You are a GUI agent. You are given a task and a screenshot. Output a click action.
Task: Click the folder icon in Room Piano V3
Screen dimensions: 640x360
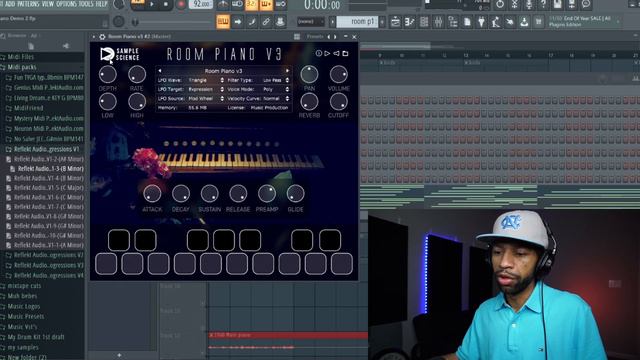345,53
